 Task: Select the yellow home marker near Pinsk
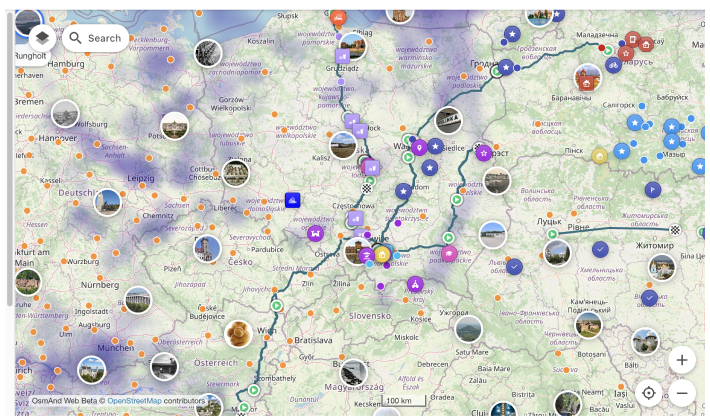point(599,155)
